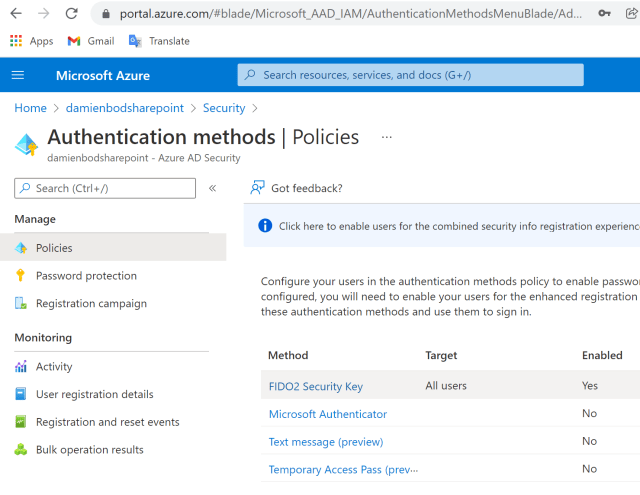Select Policies in the Manage menu
Screen dimensions: 640x495
54,248
